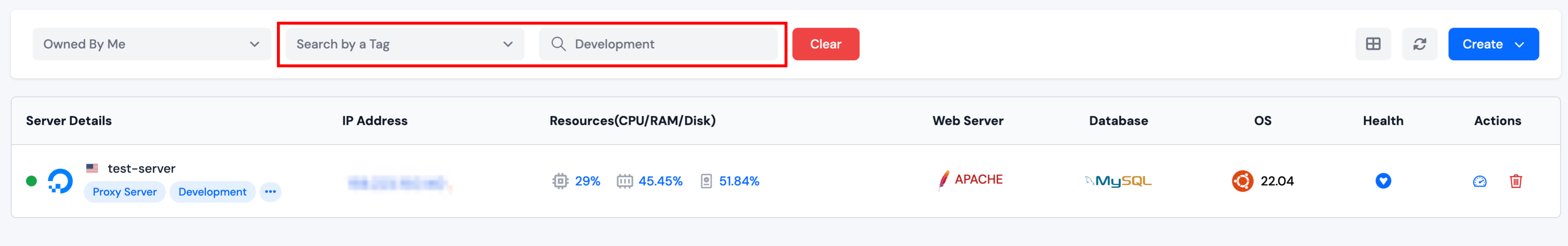Select the Proxy Server tag
1568x246 pixels.
click(x=124, y=192)
